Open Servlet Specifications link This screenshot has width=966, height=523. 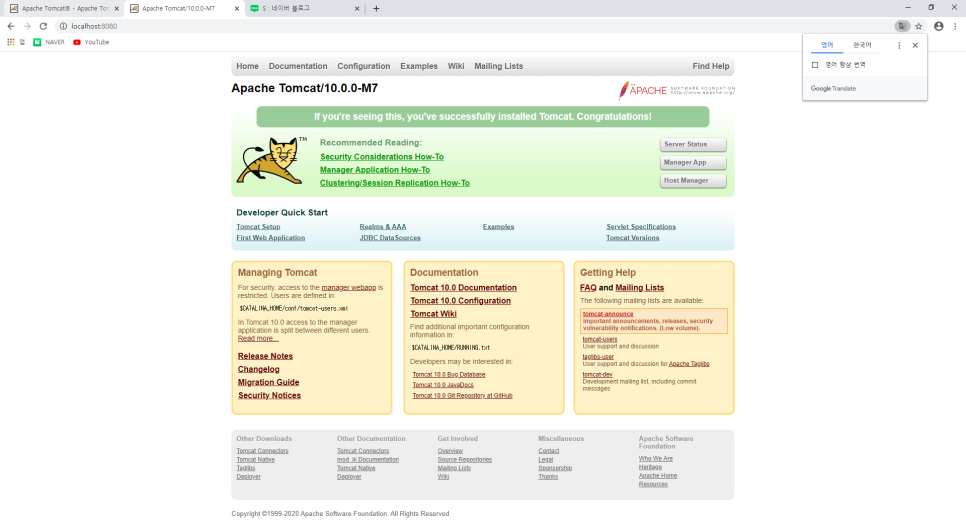pyautogui.click(x=641, y=227)
